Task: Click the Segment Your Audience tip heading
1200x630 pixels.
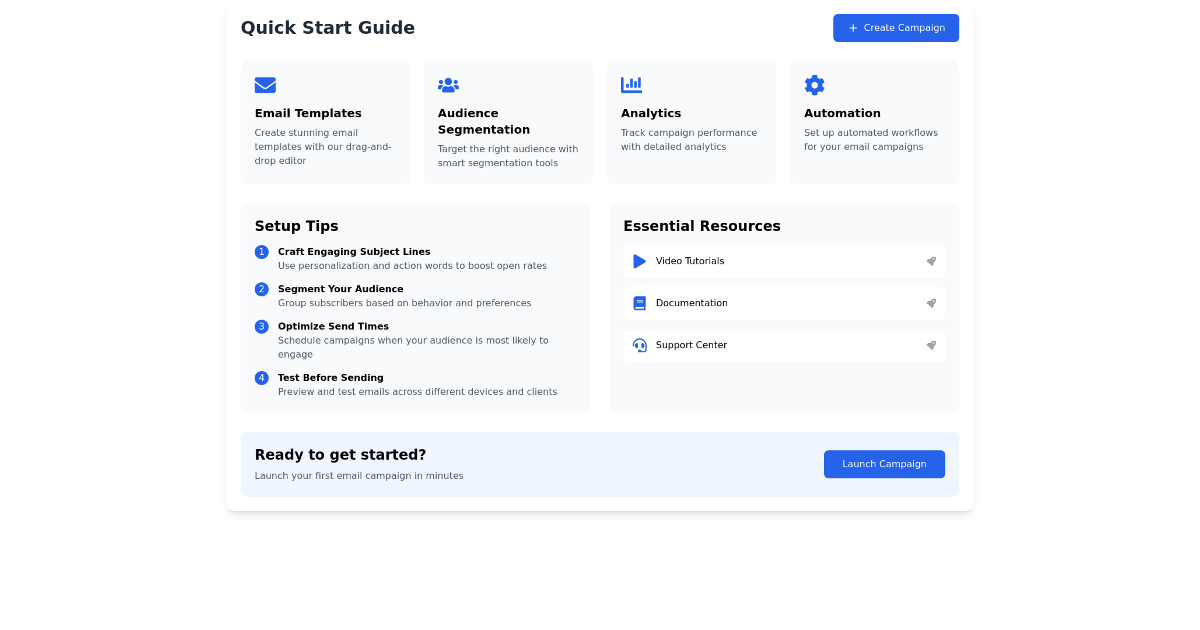Action: [341, 288]
